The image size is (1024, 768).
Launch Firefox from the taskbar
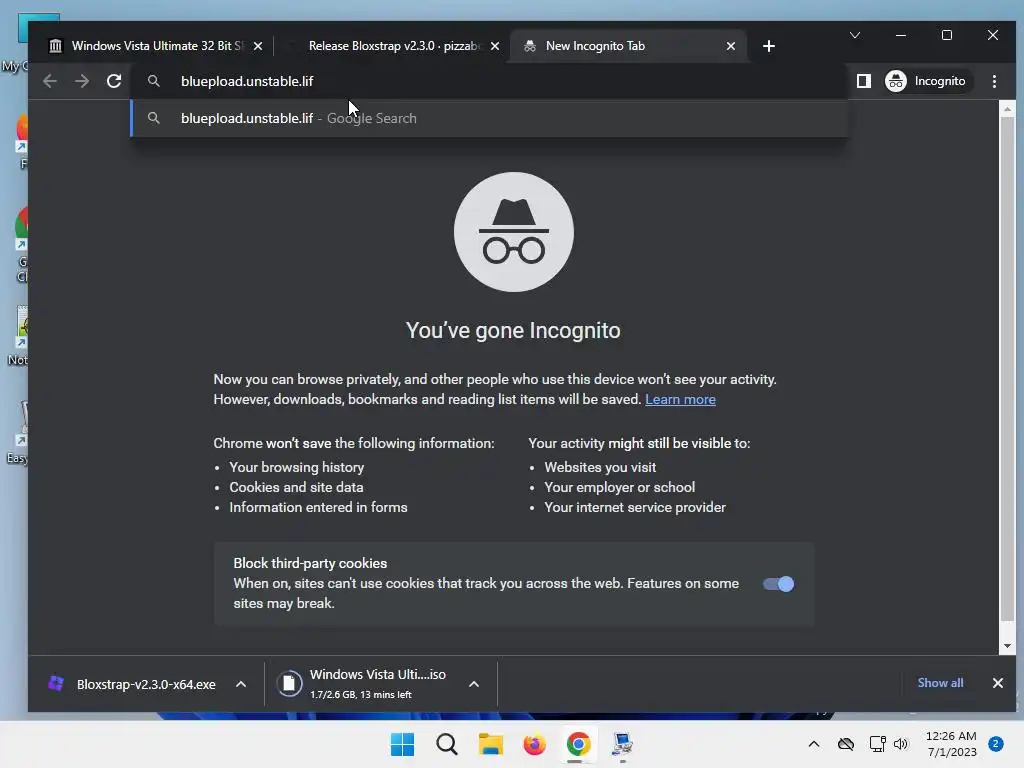pyautogui.click(x=534, y=744)
